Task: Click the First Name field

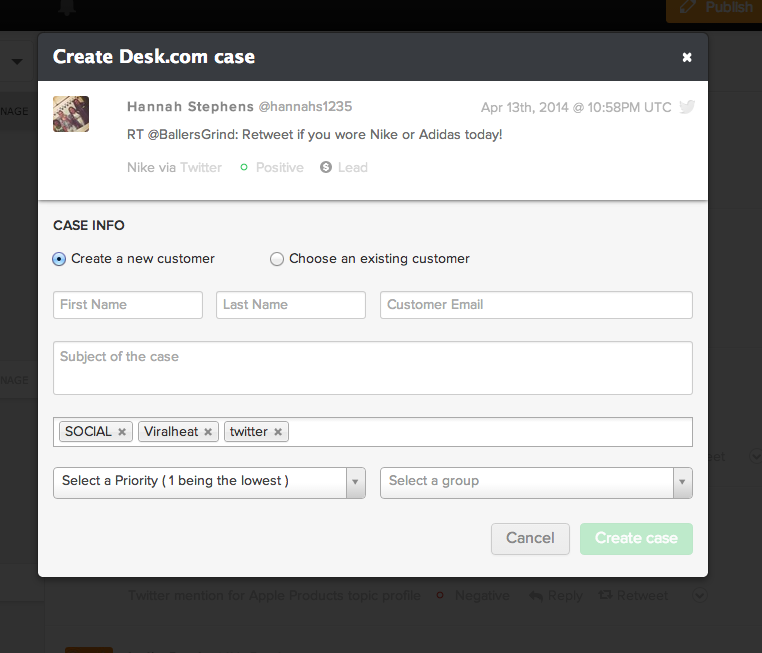Action: [128, 305]
